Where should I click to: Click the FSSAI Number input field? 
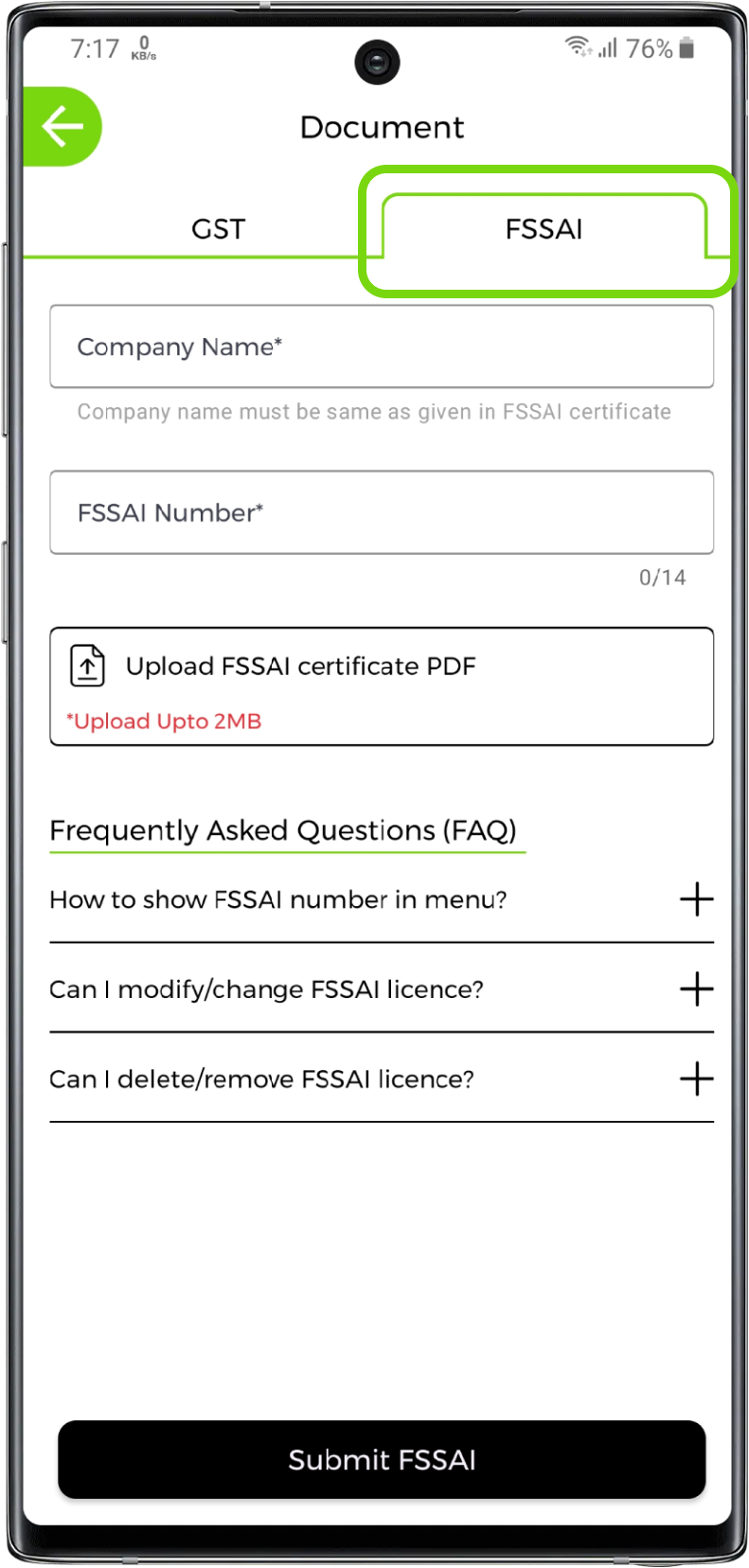[x=382, y=512]
